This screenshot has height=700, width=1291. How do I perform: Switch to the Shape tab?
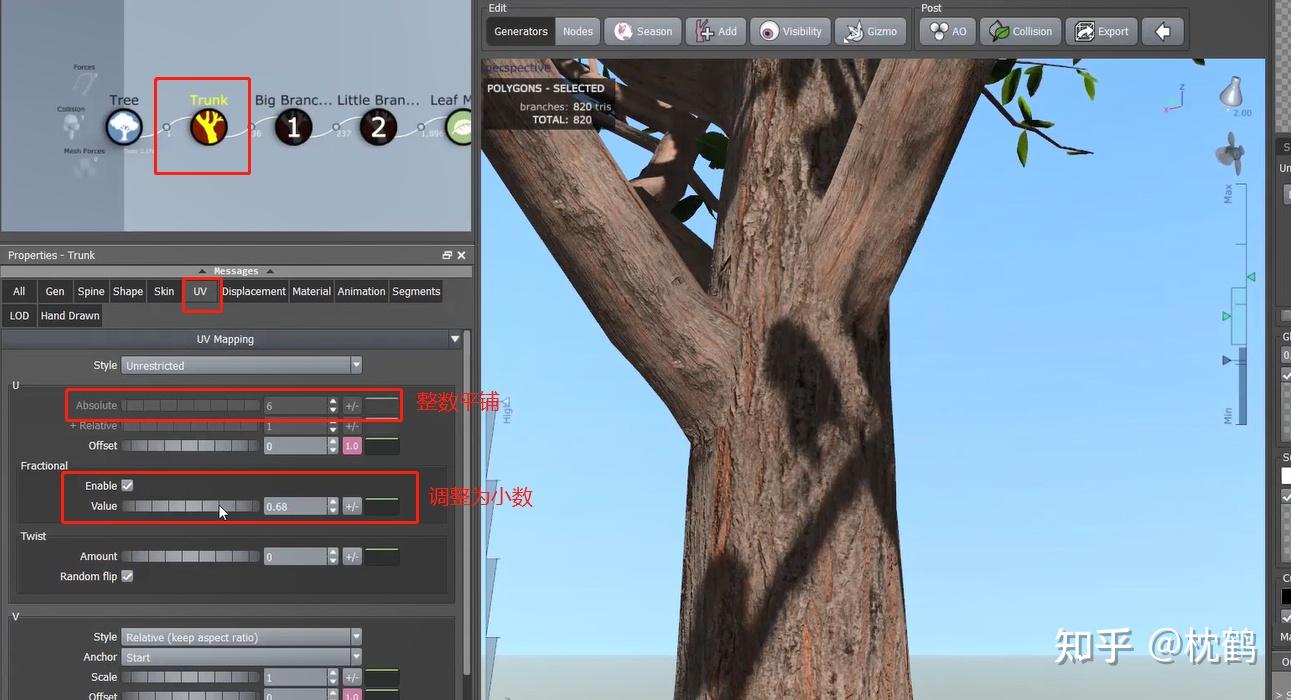(128, 291)
